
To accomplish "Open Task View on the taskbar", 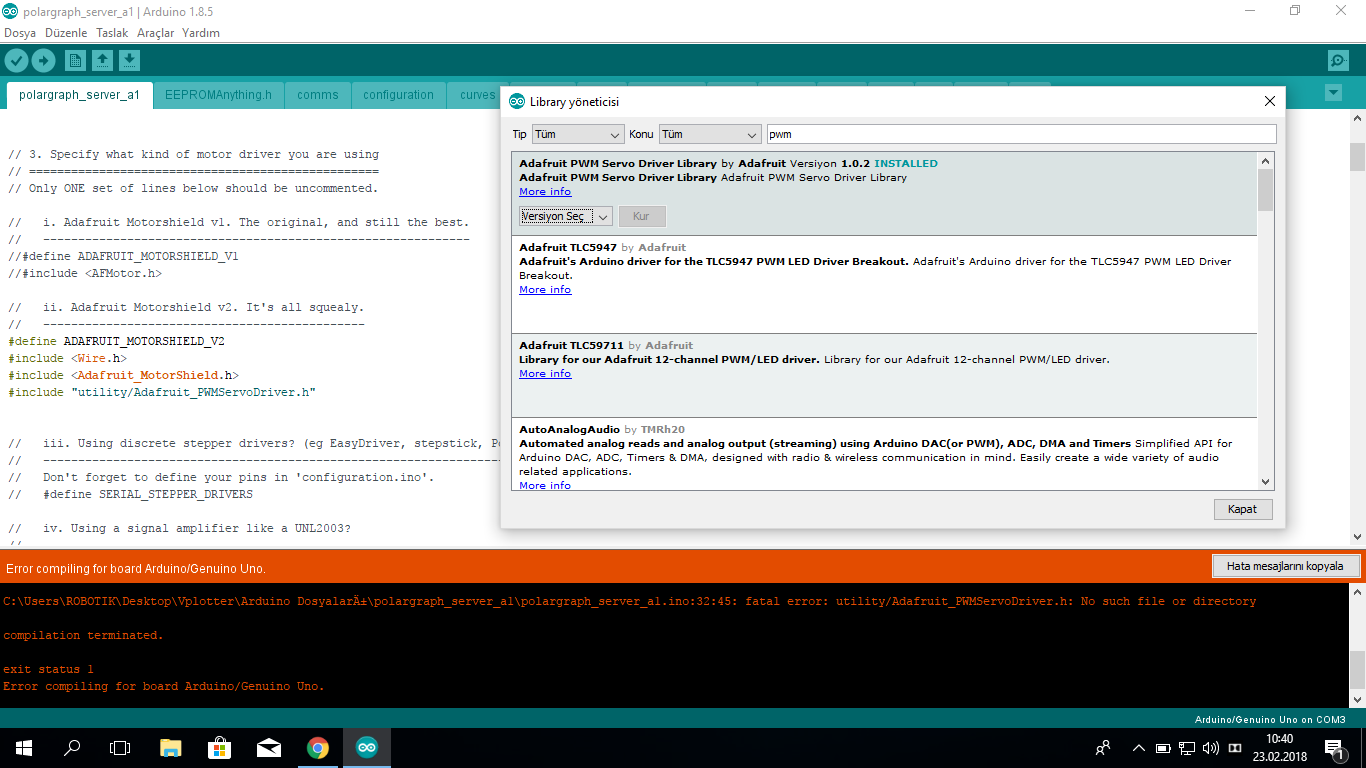I will (120, 748).
